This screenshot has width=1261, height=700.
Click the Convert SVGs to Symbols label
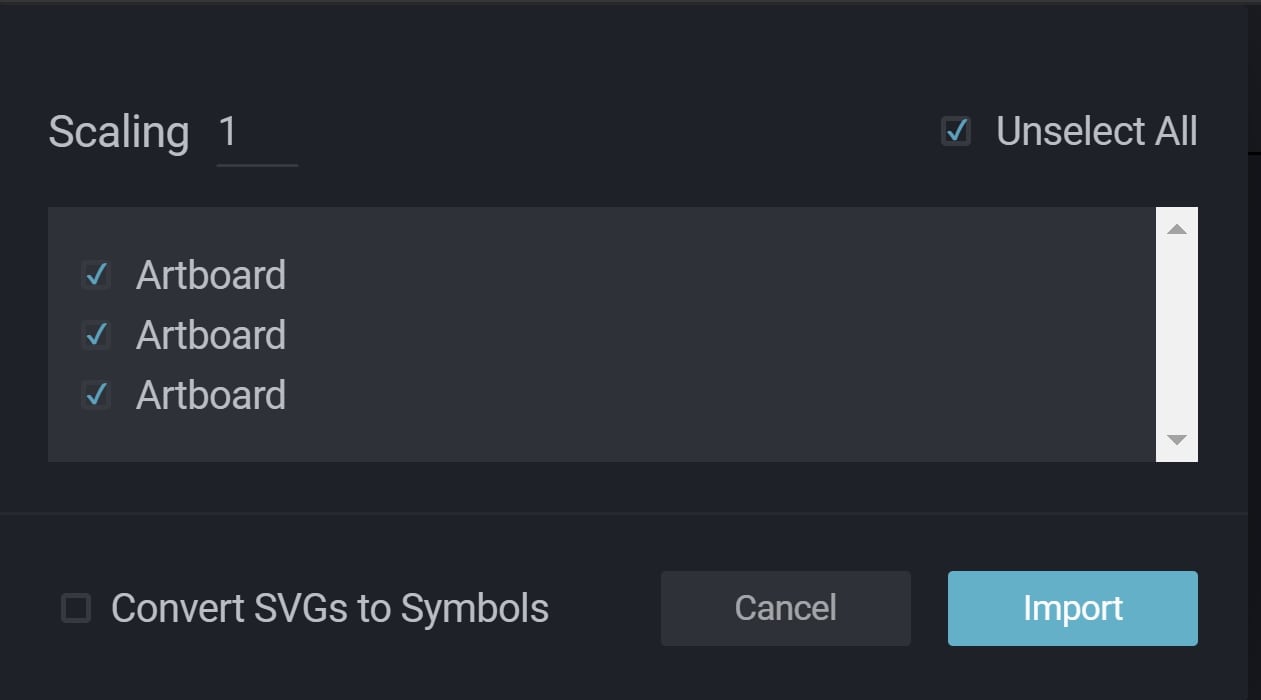pos(330,608)
